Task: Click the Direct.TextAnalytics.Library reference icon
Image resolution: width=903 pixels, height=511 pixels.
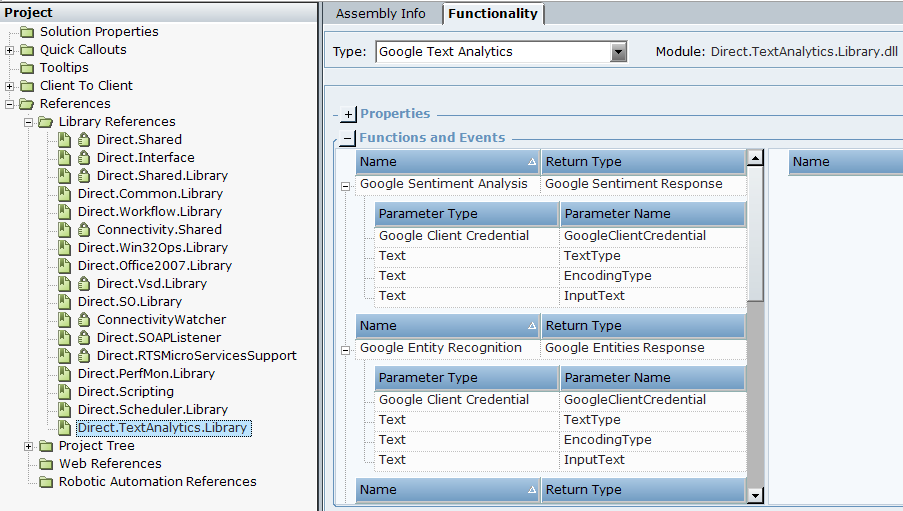Action: [64, 428]
